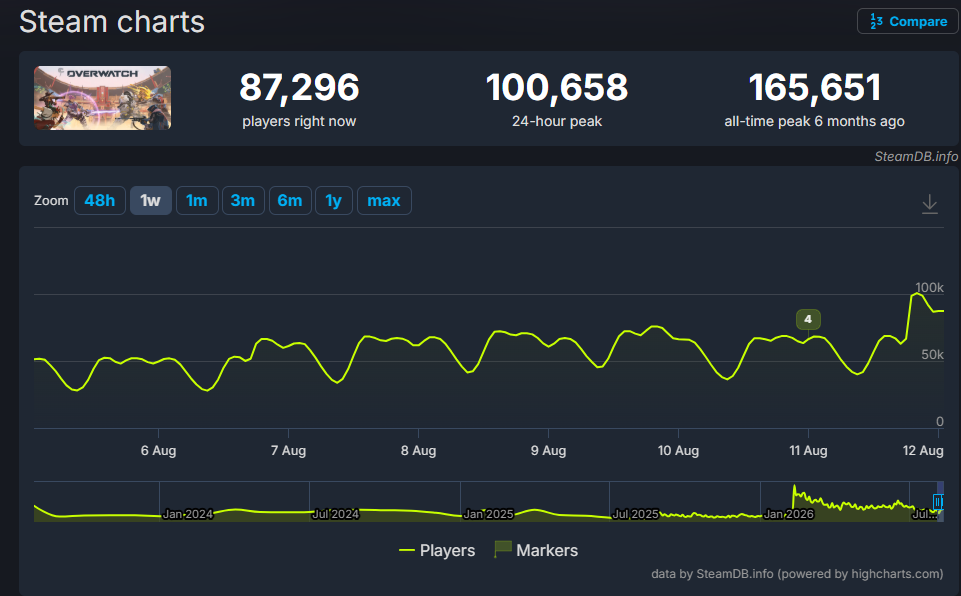Switch zoom to 1m
961x596 pixels.
[x=197, y=201]
